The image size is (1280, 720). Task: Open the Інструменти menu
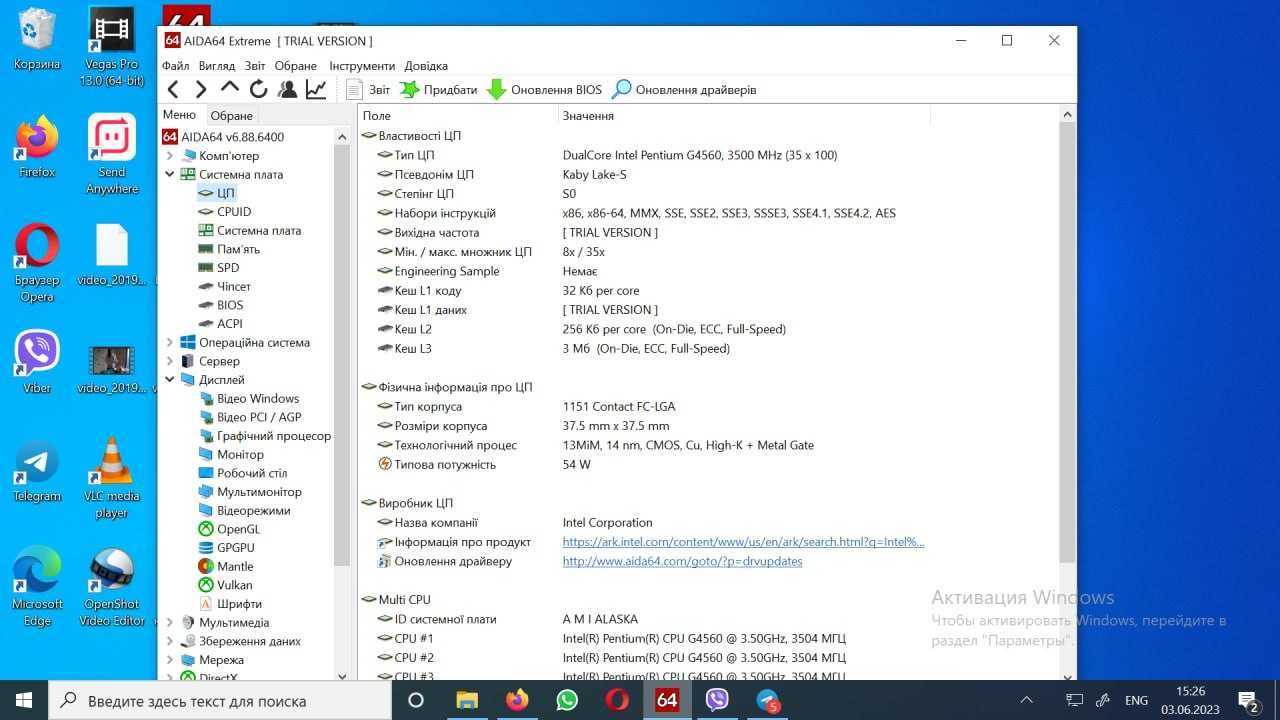pos(362,66)
